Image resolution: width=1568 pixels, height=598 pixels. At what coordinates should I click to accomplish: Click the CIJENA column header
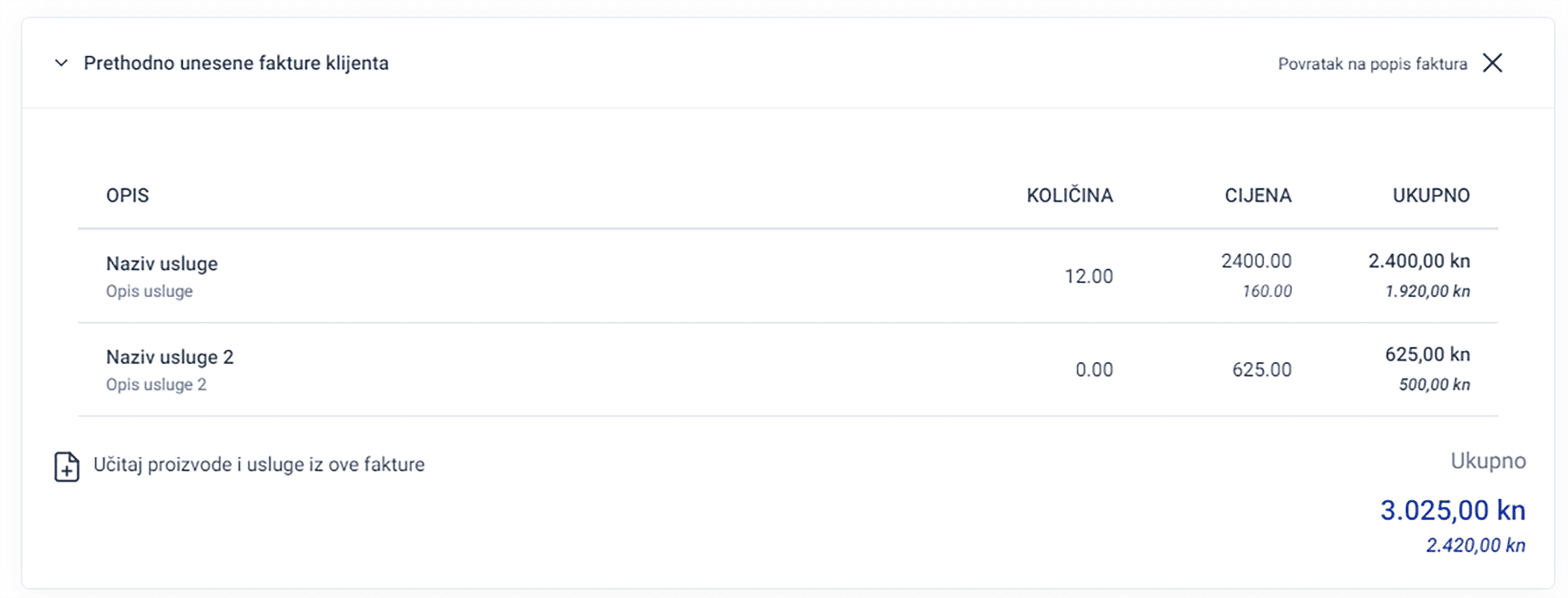(1257, 195)
